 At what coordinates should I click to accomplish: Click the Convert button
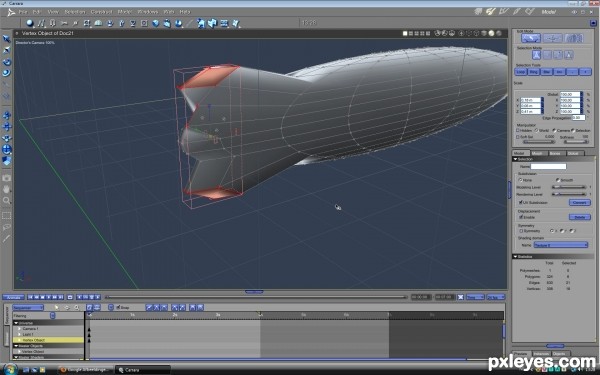(x=580, y=202)
